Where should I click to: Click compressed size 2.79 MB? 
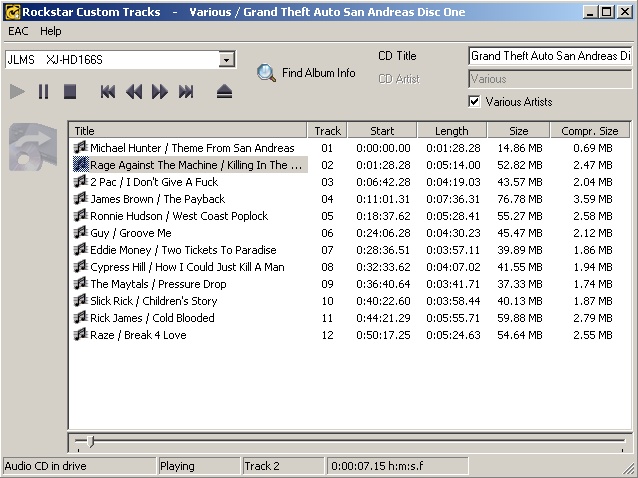click(593, 318)
